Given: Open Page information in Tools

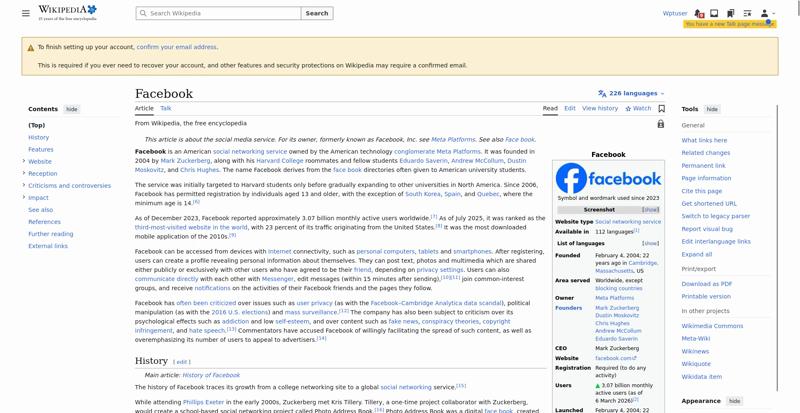Looking at the screenshot, I should (706, 178).
